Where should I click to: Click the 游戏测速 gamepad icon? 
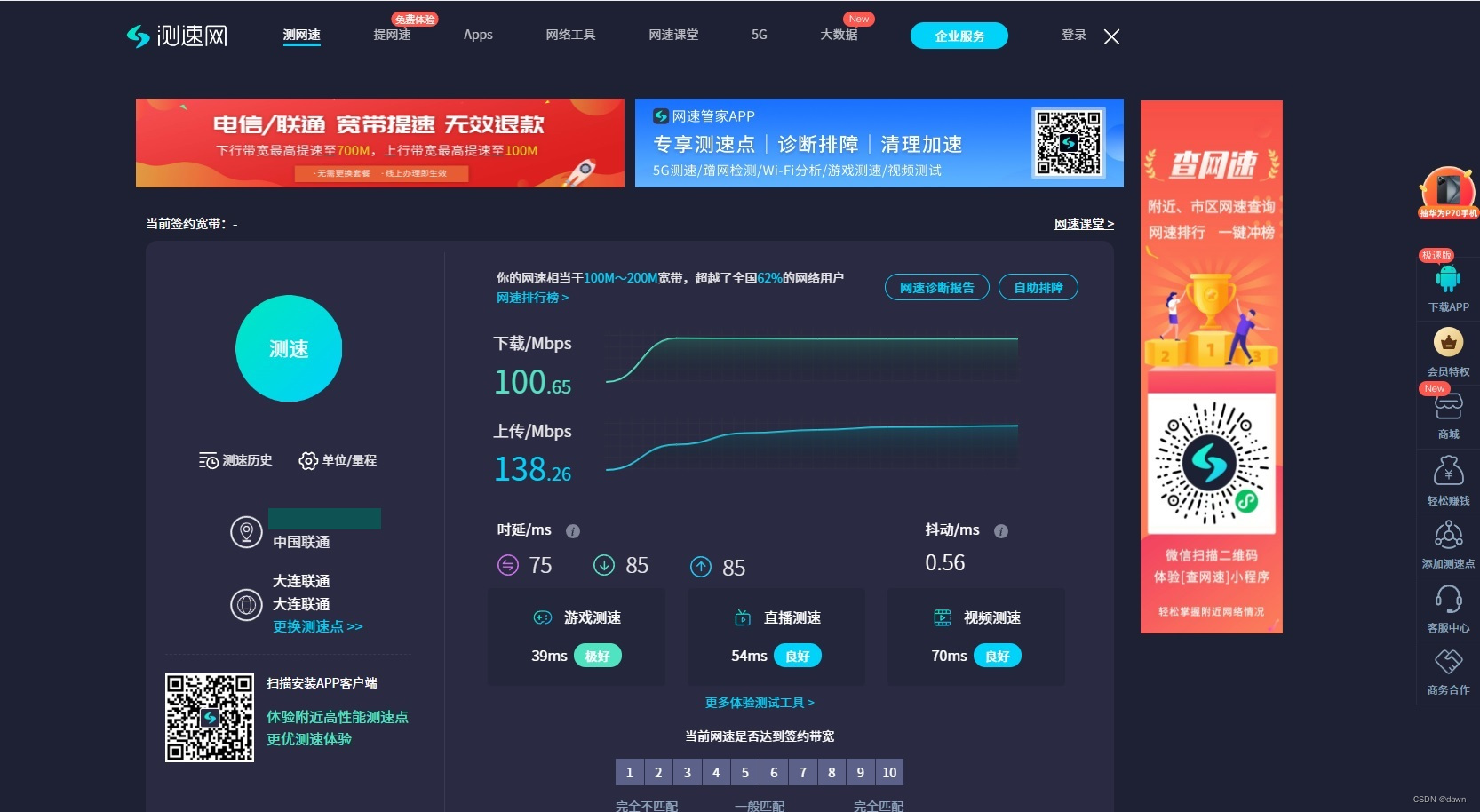pos(542,617)
